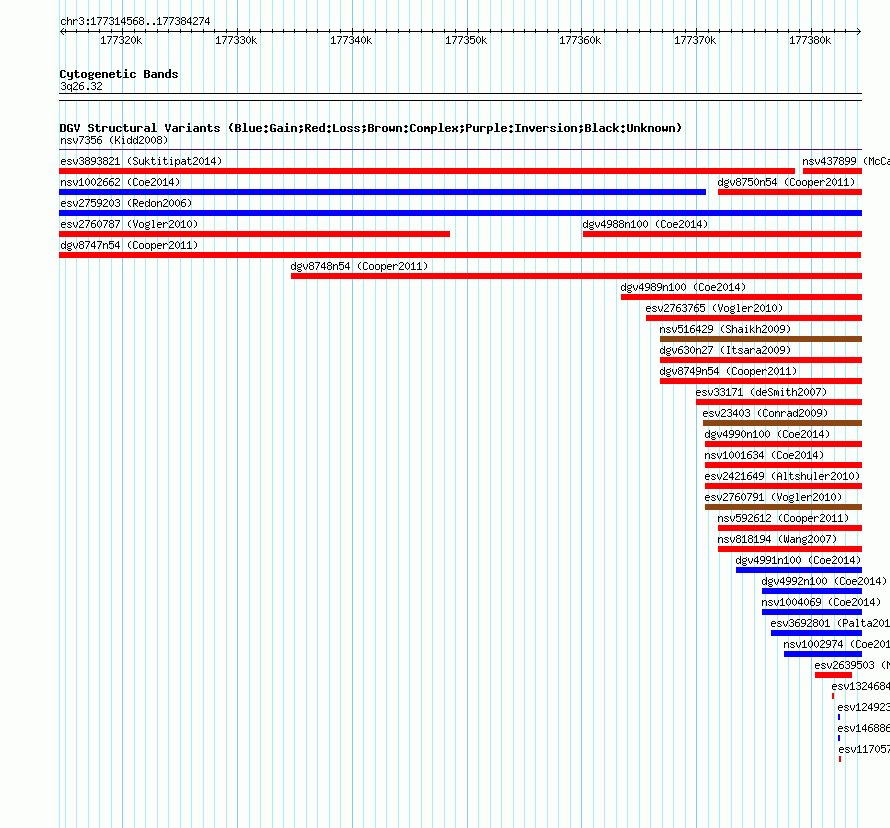This screenshot has width=890, height=828.
Task: Select the nsv516429 (Shaikh2009) brown complex bar
Action: [761, 339]
